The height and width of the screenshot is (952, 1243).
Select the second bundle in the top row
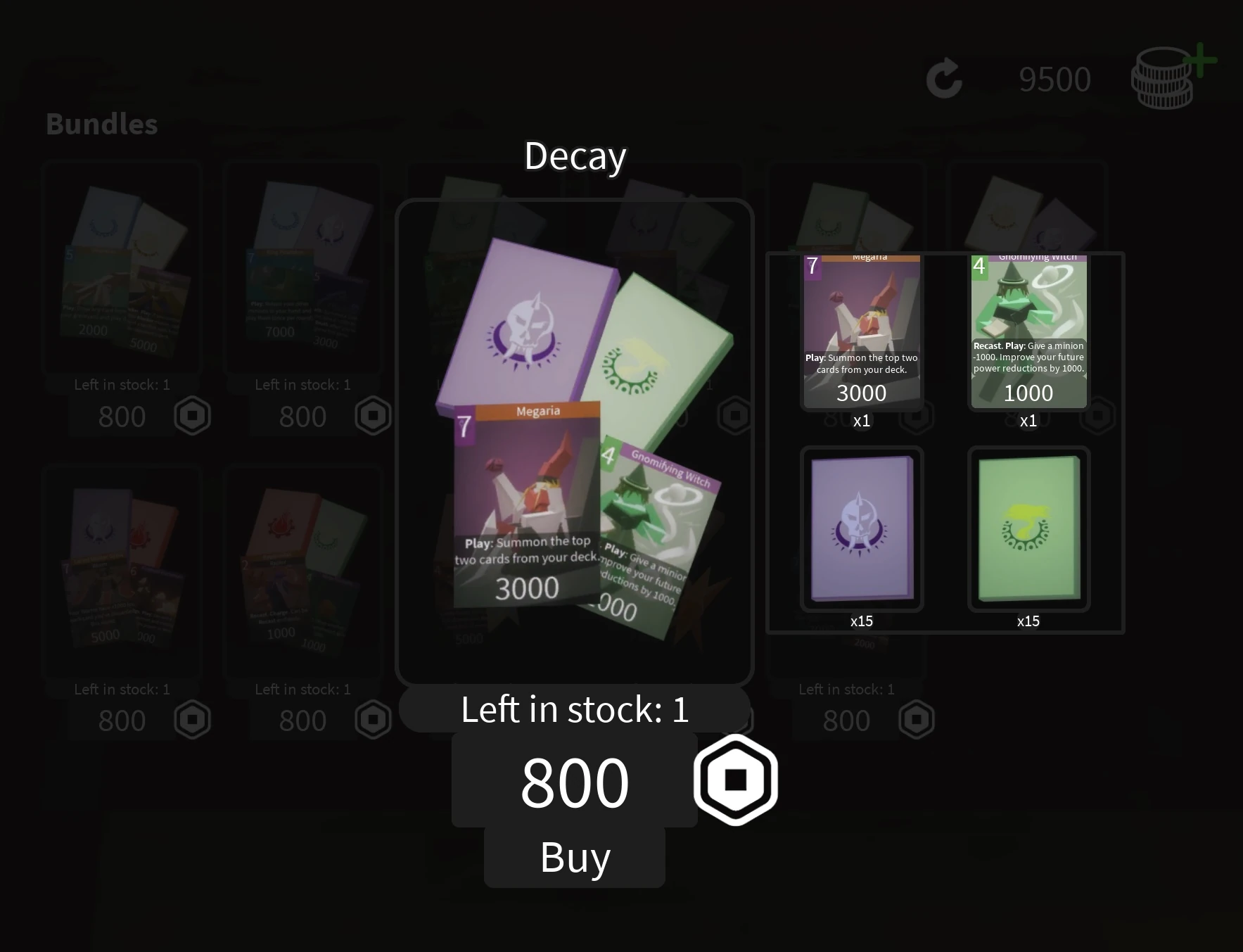click(x=302, y=267)
